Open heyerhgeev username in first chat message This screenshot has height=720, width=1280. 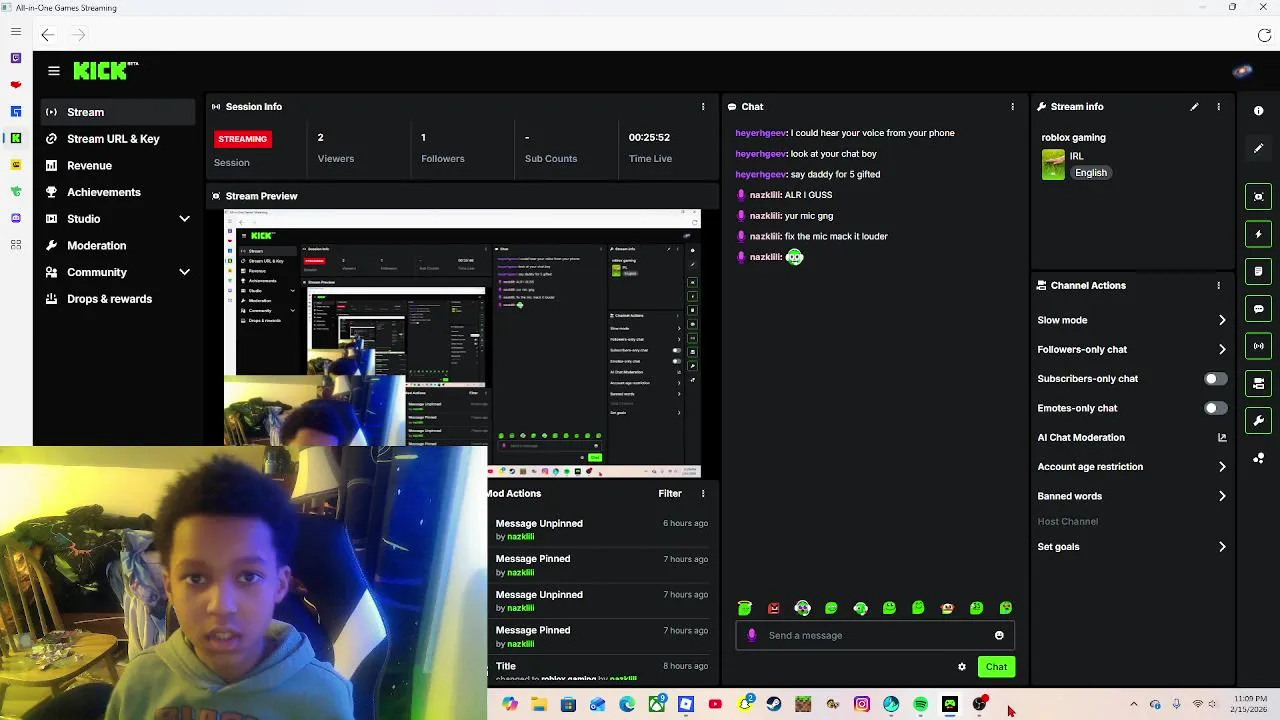point(761,133)
